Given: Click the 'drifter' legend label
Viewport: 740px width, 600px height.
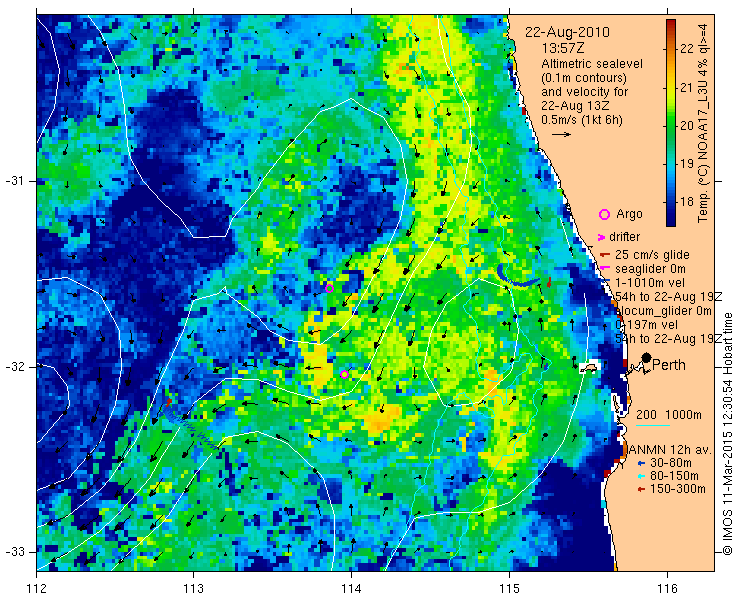Looking at the screenshot, I should 624,237.
